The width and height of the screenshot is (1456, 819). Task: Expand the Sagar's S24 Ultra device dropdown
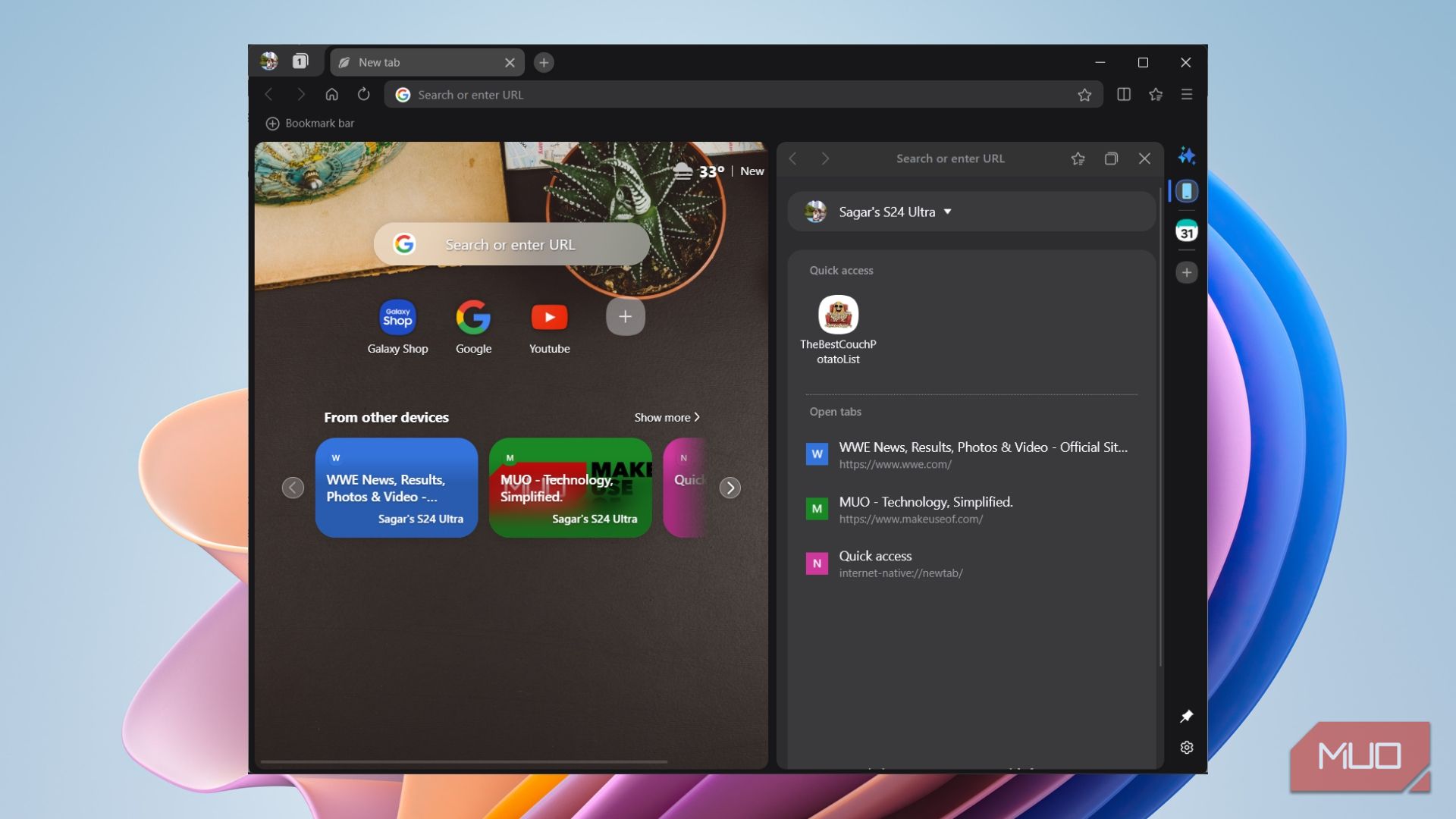[x=971, y=212]
